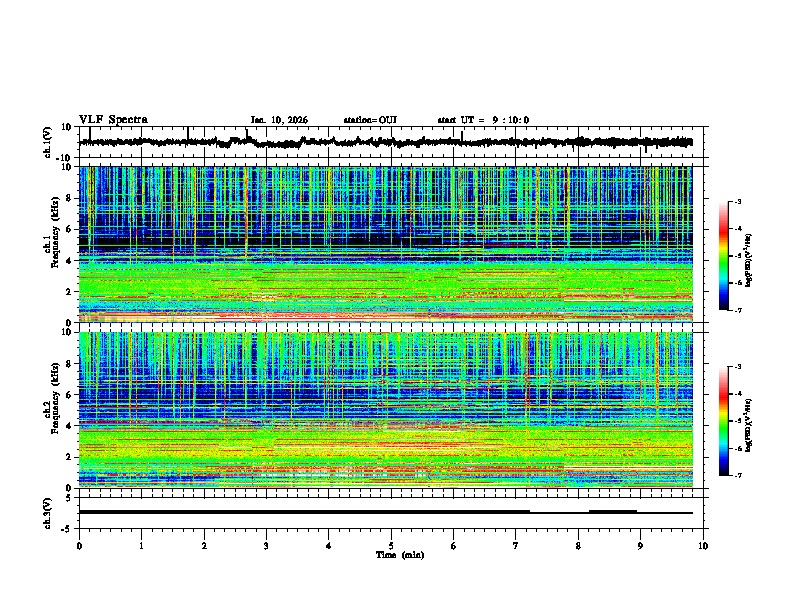Click the ch.1 waveform trace panel
Screen dimensions: 792x612
(393, 142)
